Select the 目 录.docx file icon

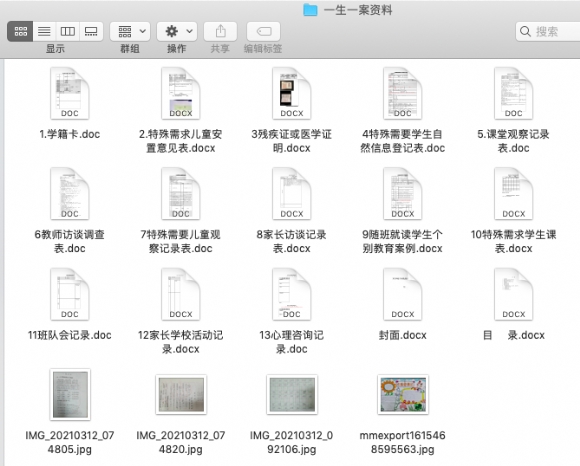pyautogui.click(x=513, y=294)
